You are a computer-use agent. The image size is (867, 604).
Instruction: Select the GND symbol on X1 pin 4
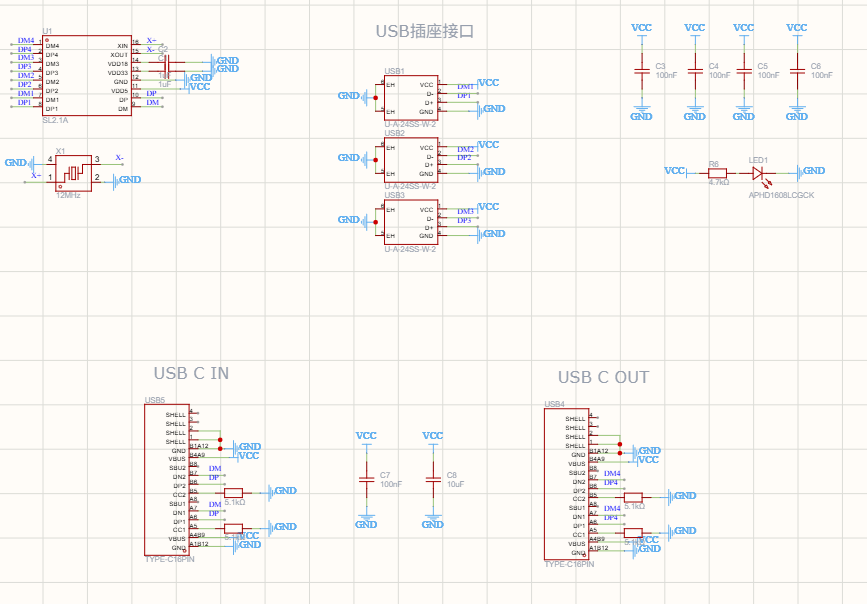[x=20, y=163]
